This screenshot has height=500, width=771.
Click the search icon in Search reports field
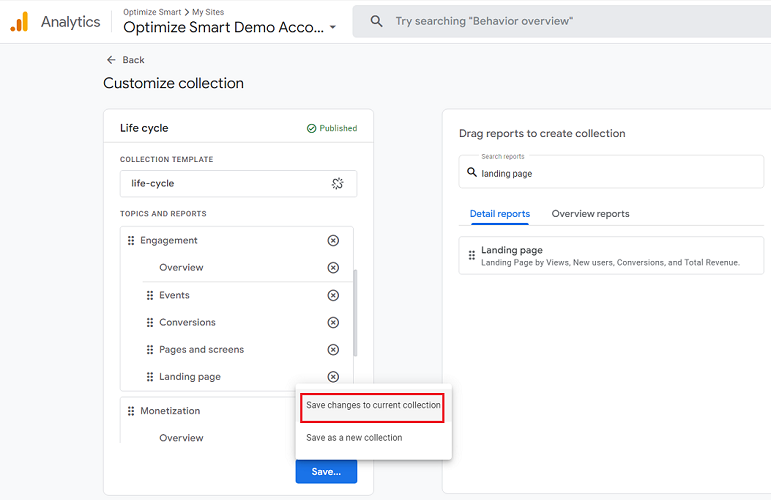(472, 173)
